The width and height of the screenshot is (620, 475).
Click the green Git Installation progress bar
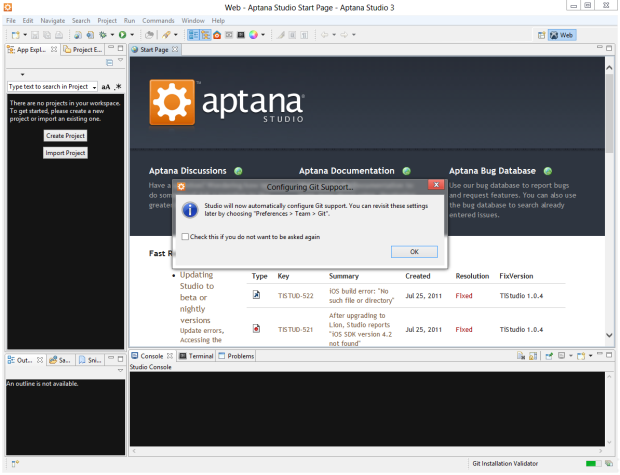pyautogui.click(x=593, y=463)
